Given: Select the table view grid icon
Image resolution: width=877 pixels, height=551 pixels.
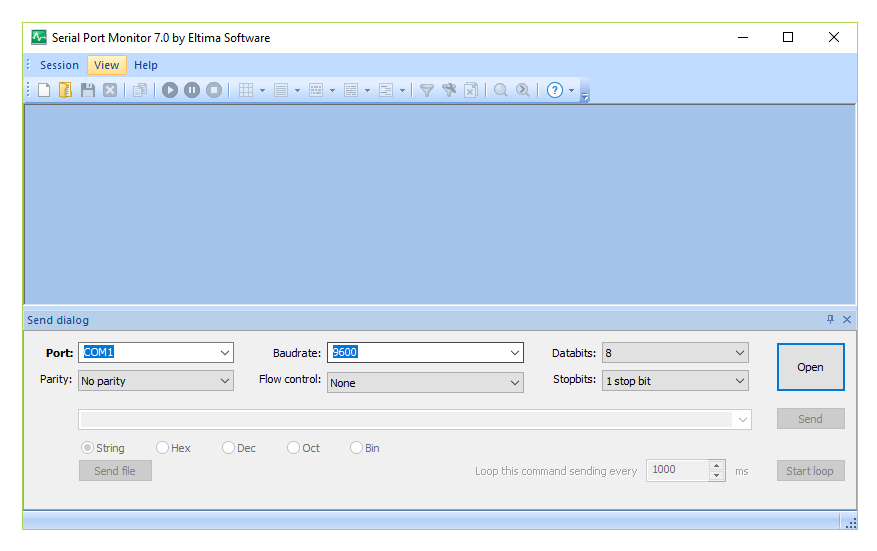Looking at the screenshot, I should tap(246, 90).
